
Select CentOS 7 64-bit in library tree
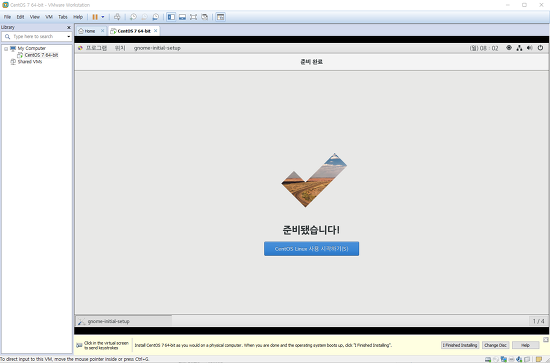[x=41, y=55]
